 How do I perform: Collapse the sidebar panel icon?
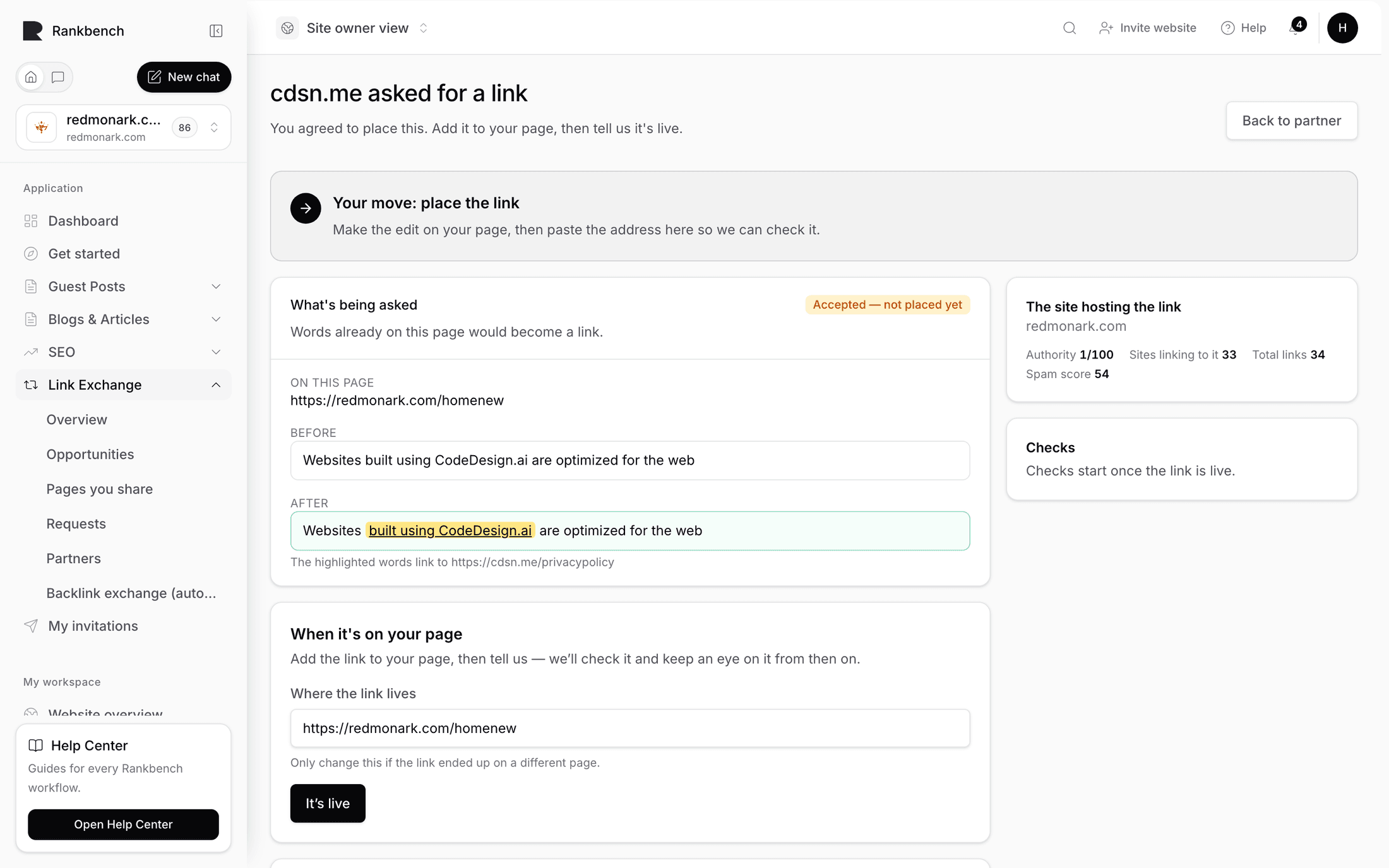(x=216, y=31)
